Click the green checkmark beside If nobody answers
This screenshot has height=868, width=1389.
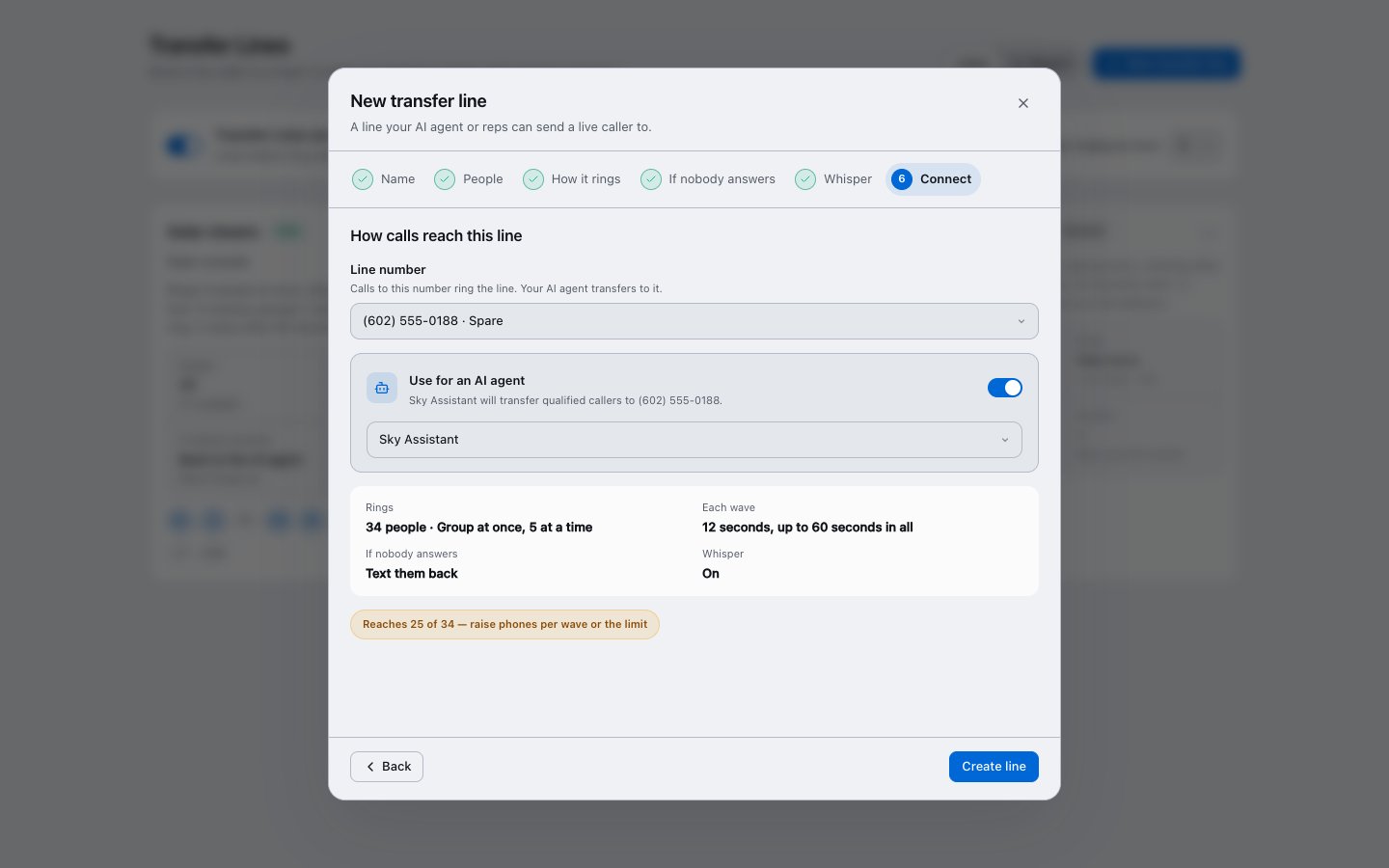pyautogui.click(x=651, y=179)
